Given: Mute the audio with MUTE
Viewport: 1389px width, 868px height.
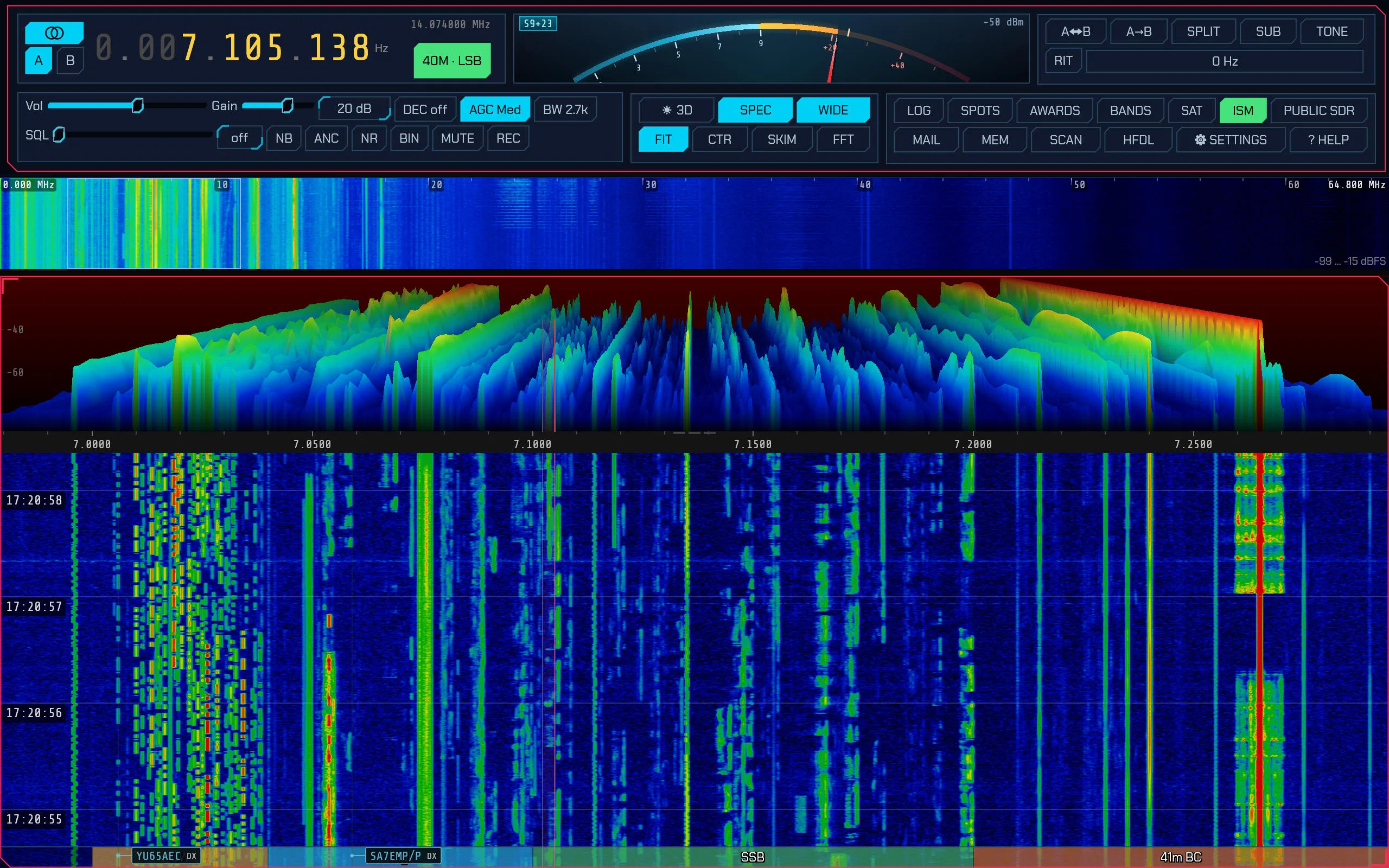Looking at the screenshot, I should [x=457, y=138].
